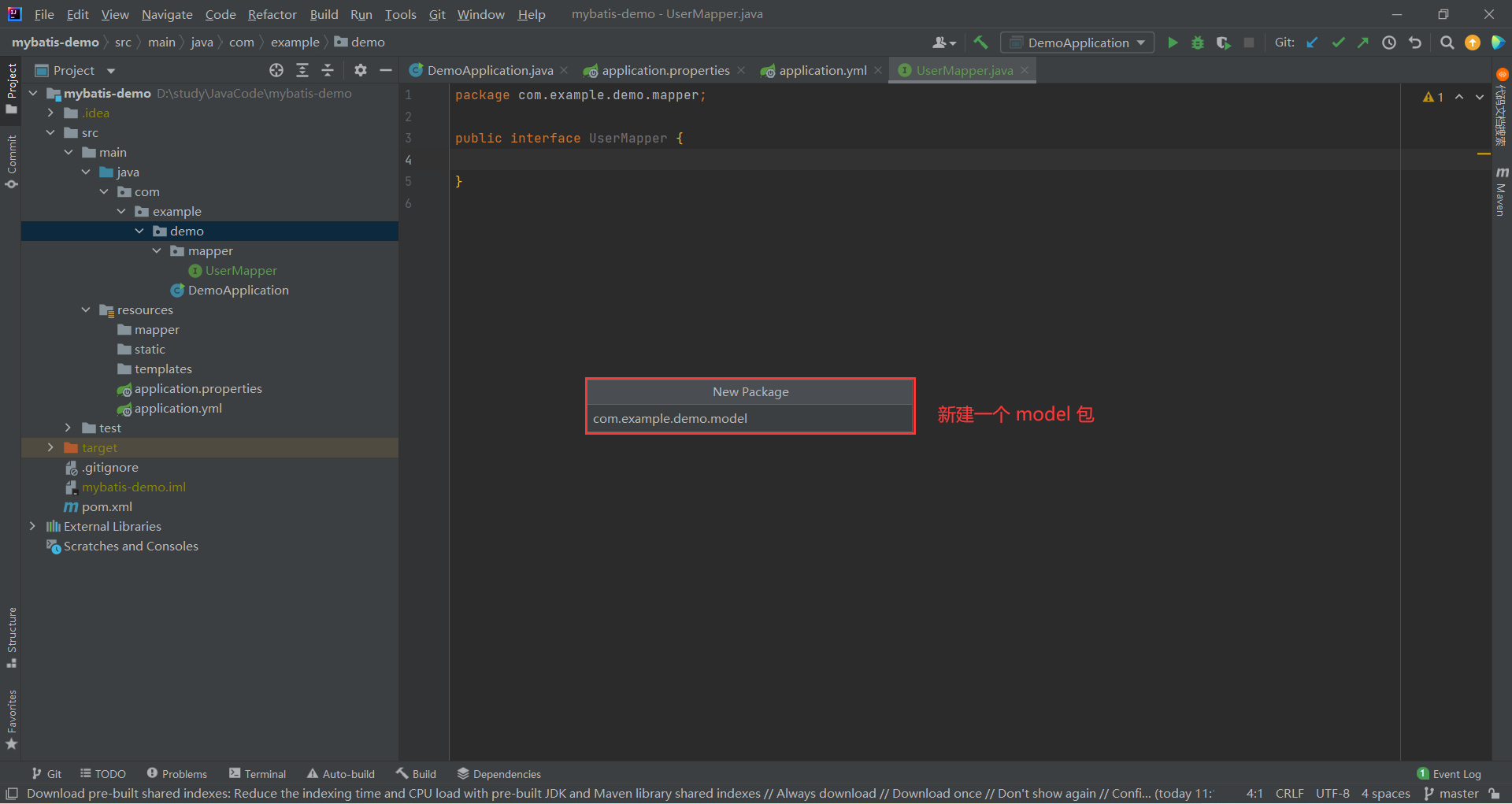Open the Build menu
1512x804 pixels.
coord(324,14)
